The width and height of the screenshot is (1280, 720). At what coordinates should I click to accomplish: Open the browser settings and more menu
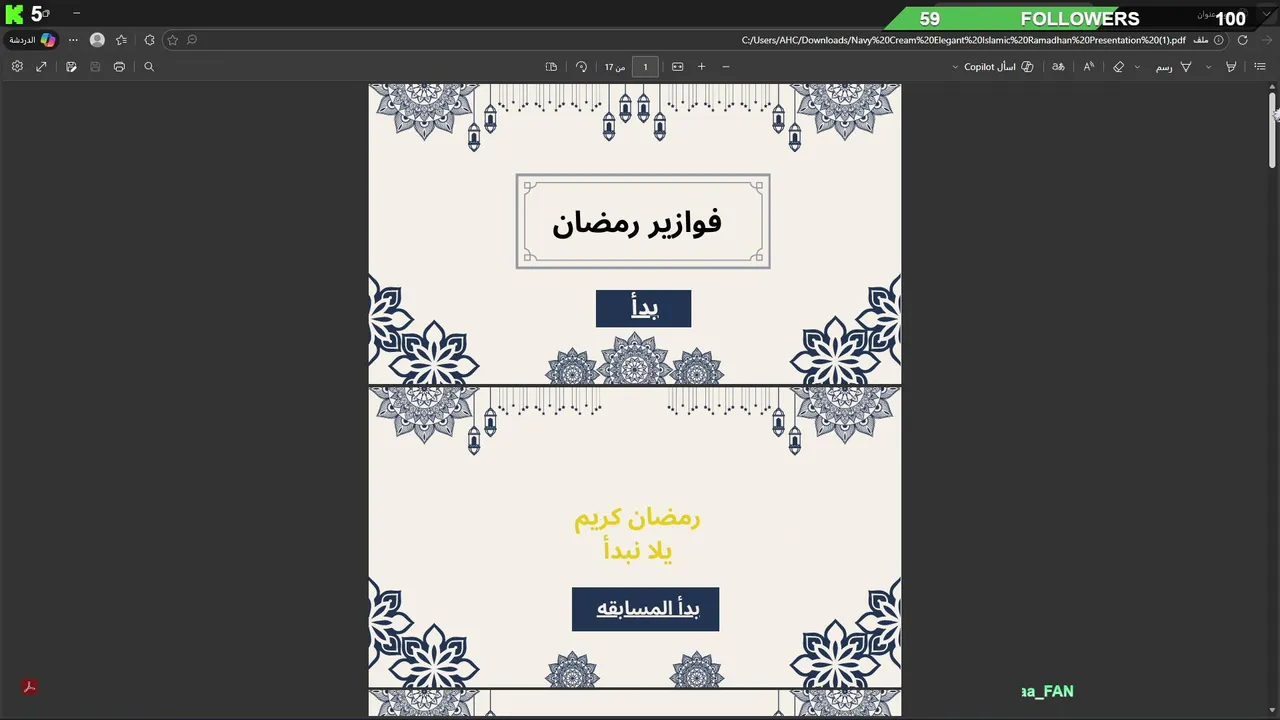pyautogui.click(x=73, y=40)
